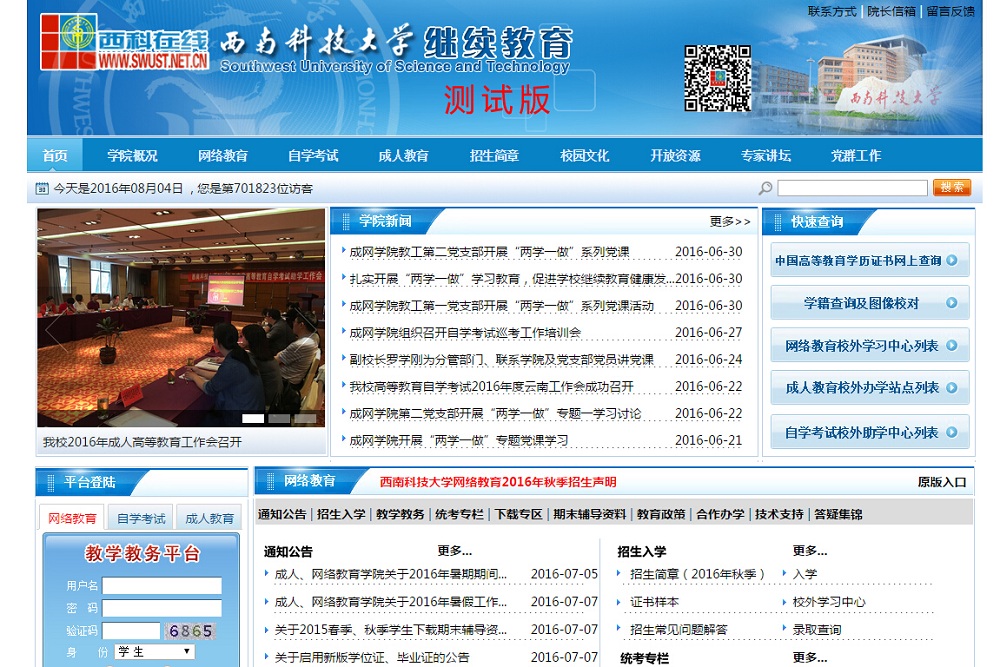Open news 副校长罗学刚为分管部门讲党课

pos(501,359)
